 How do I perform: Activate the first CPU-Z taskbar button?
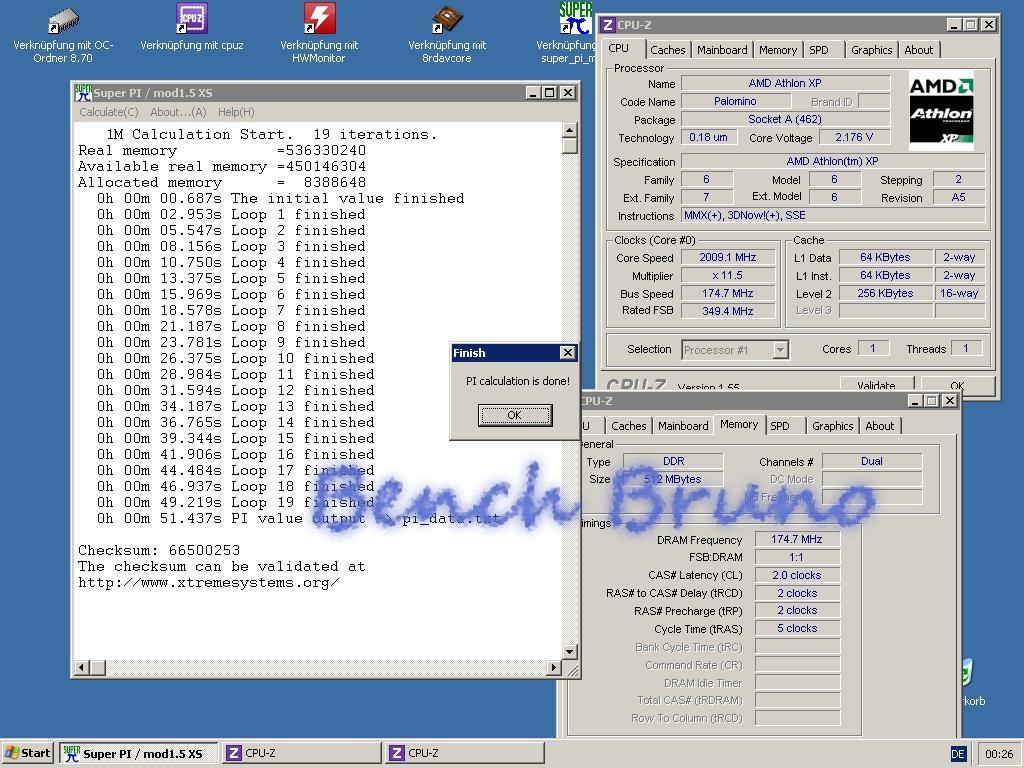point(301,753)
